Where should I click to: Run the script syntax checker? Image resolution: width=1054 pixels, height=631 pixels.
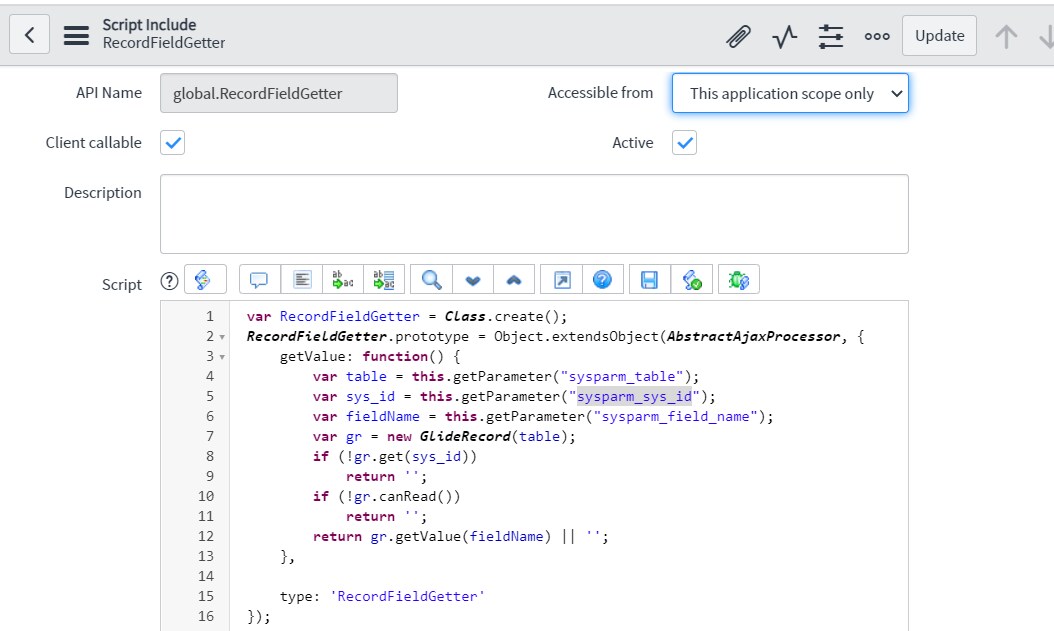(x=693, y=279)
